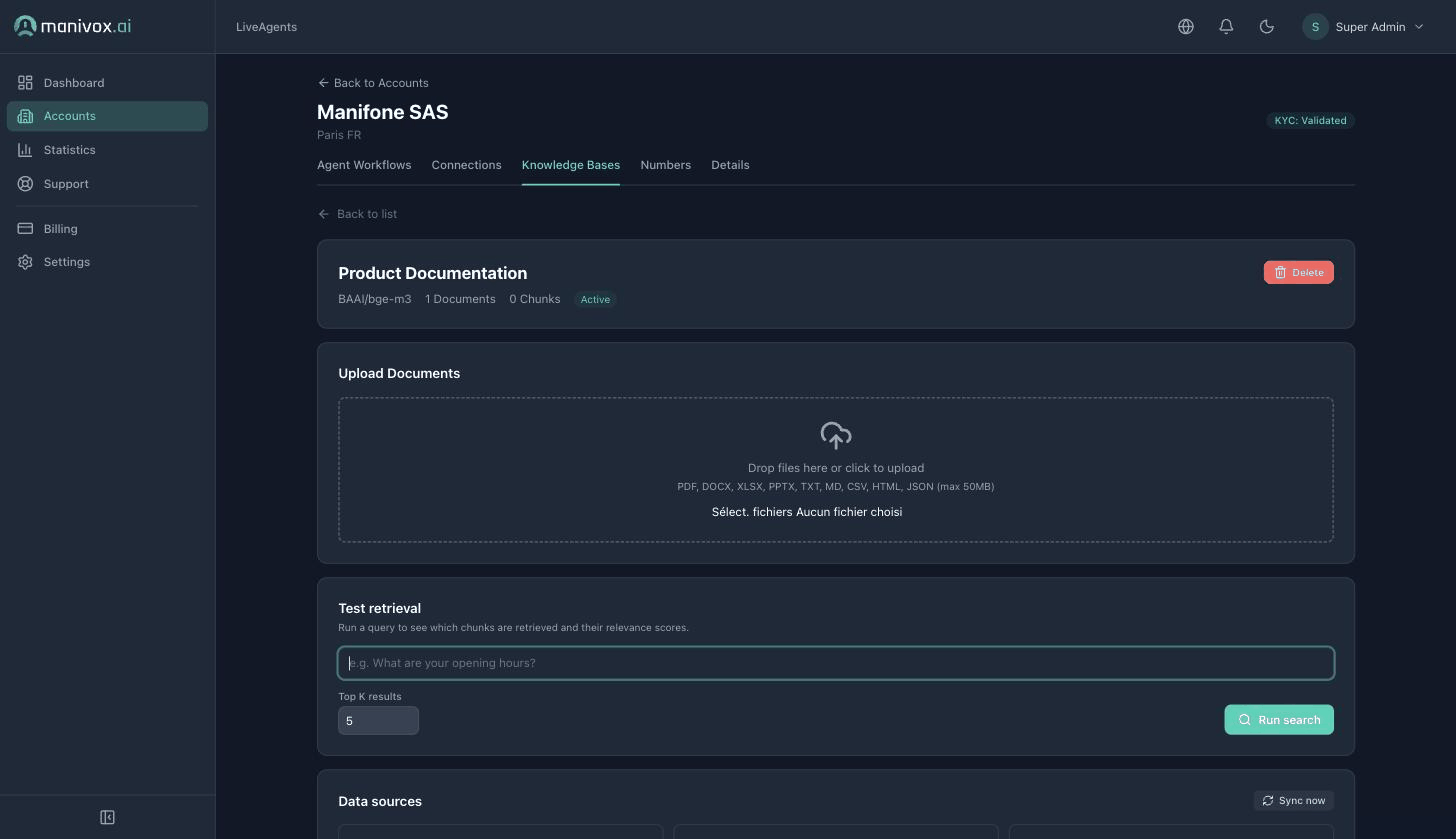Click the BAAI/bge-m3 model label
Viewport: 1456px width, 839px height.
375,299
